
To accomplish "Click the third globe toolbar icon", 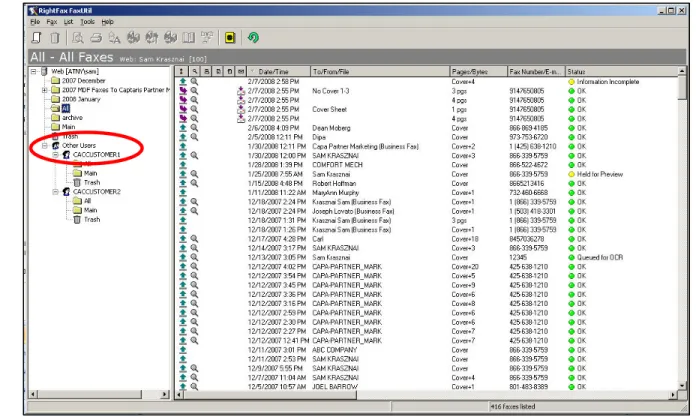I will 170,38.
